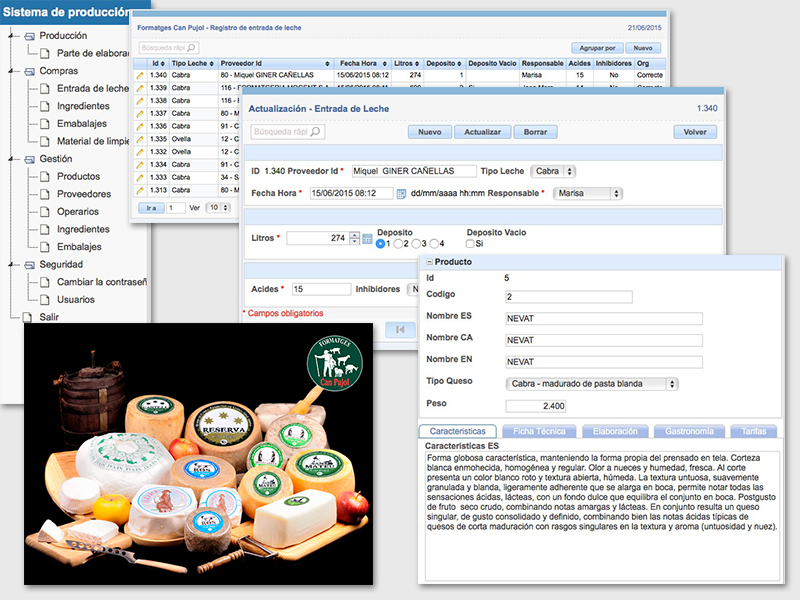Click Volver button
The image size is (800, 600).
tap(695, 132)
